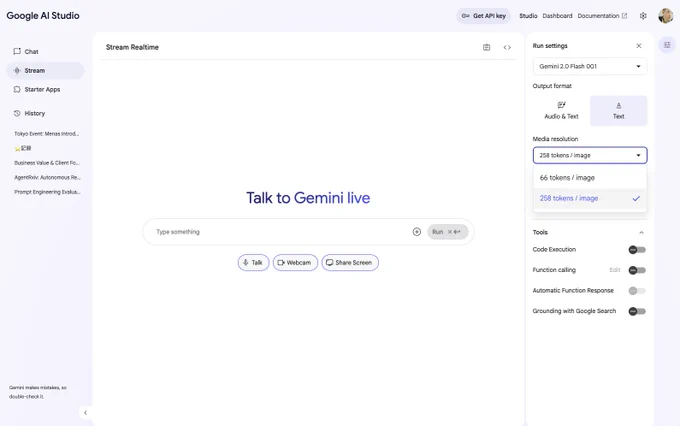Click the get code angle brackets icon

(x=507, y=47)
